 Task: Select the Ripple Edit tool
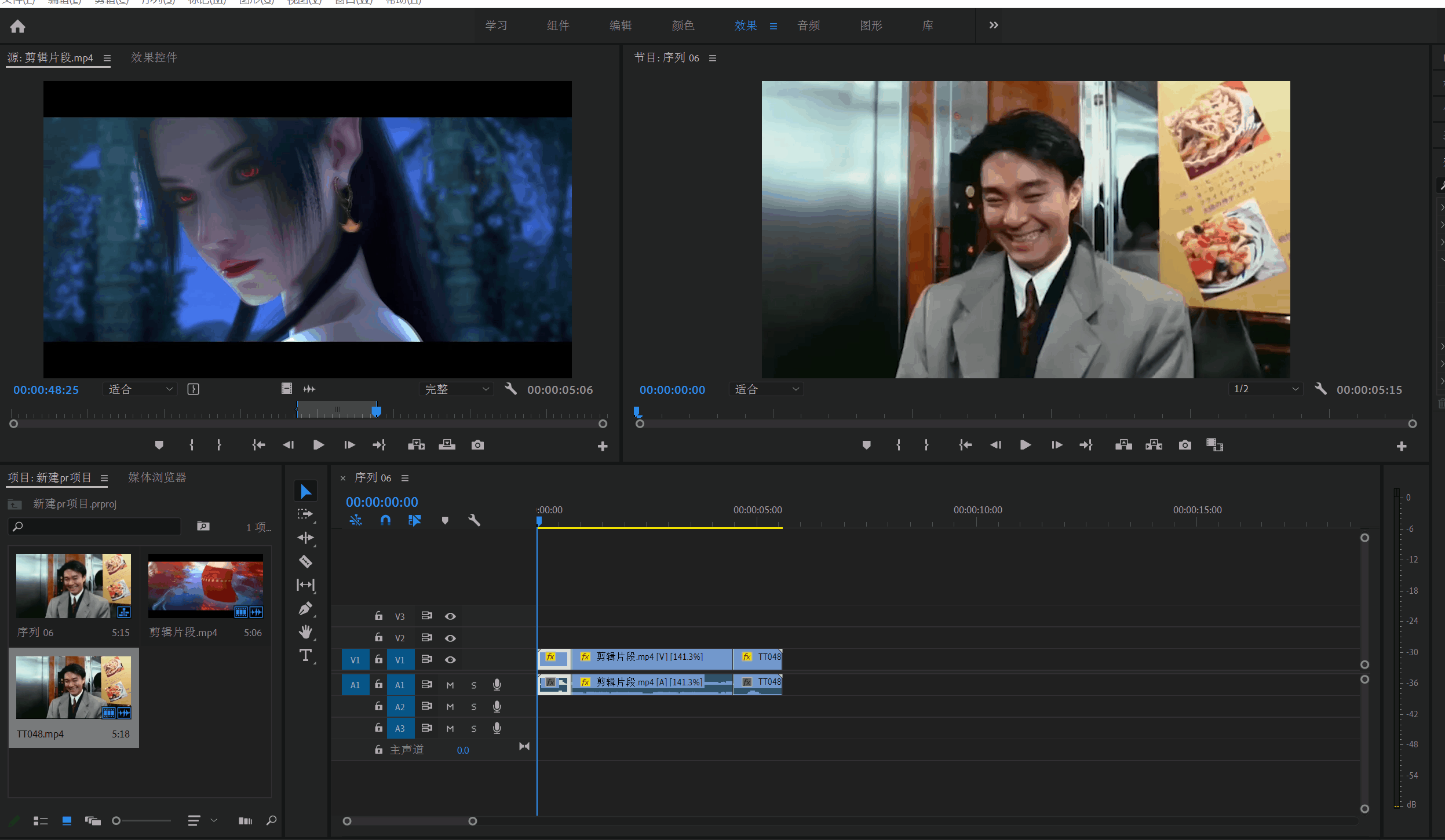pyautogui.click(x=305, y=538)
